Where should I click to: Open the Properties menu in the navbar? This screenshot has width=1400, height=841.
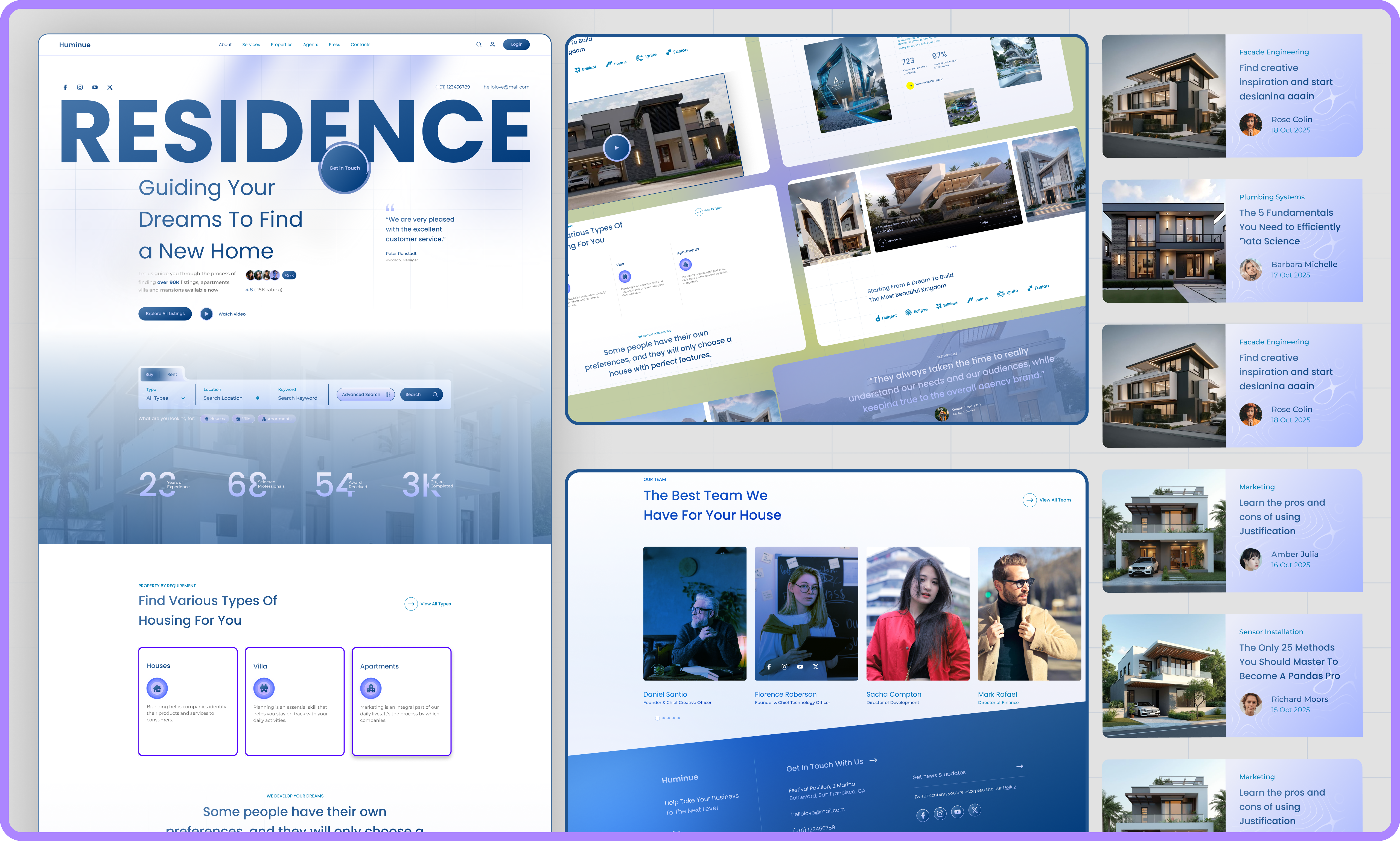point(282,44)
